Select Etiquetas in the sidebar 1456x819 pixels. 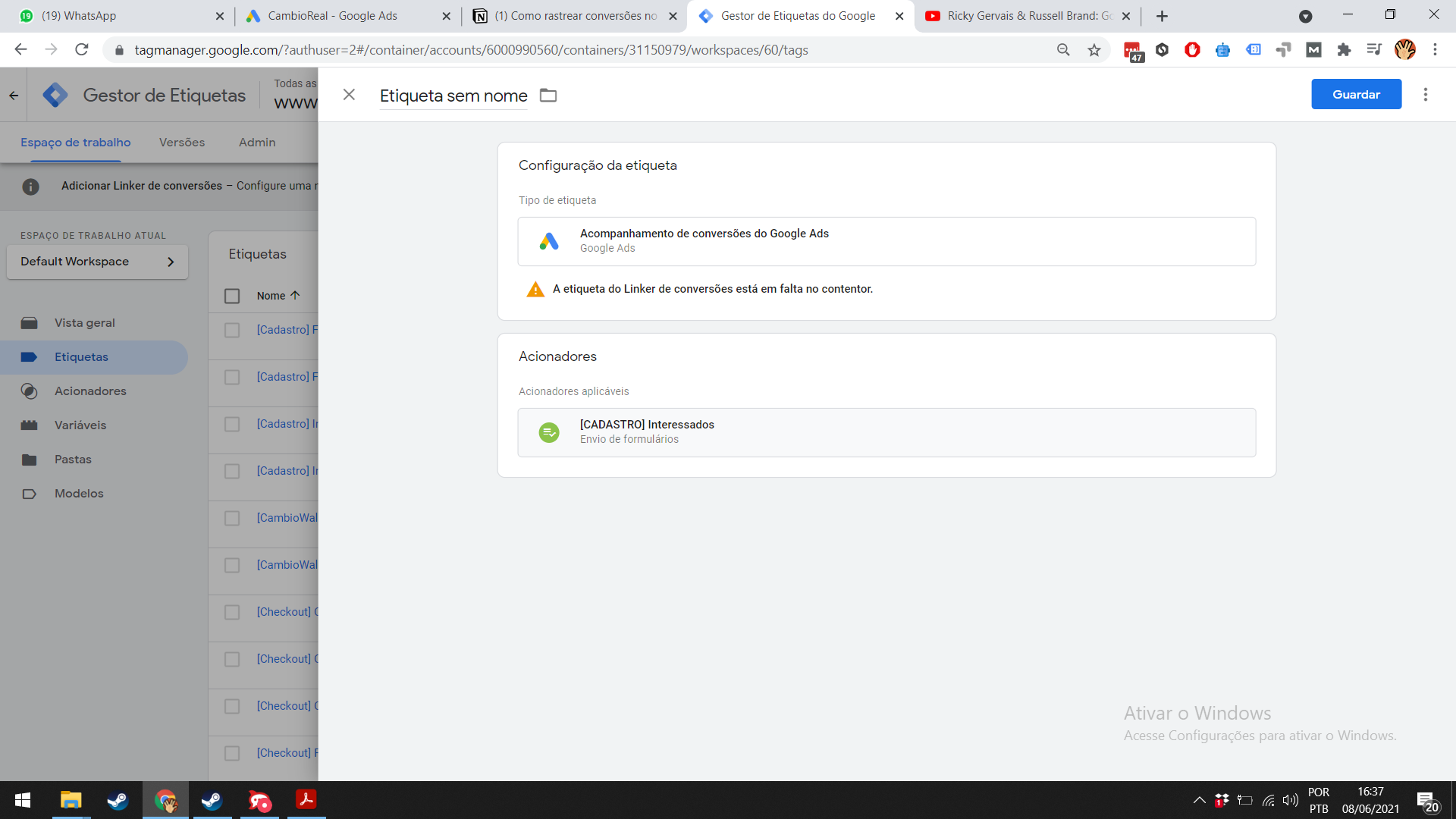[x=93, y=357]
